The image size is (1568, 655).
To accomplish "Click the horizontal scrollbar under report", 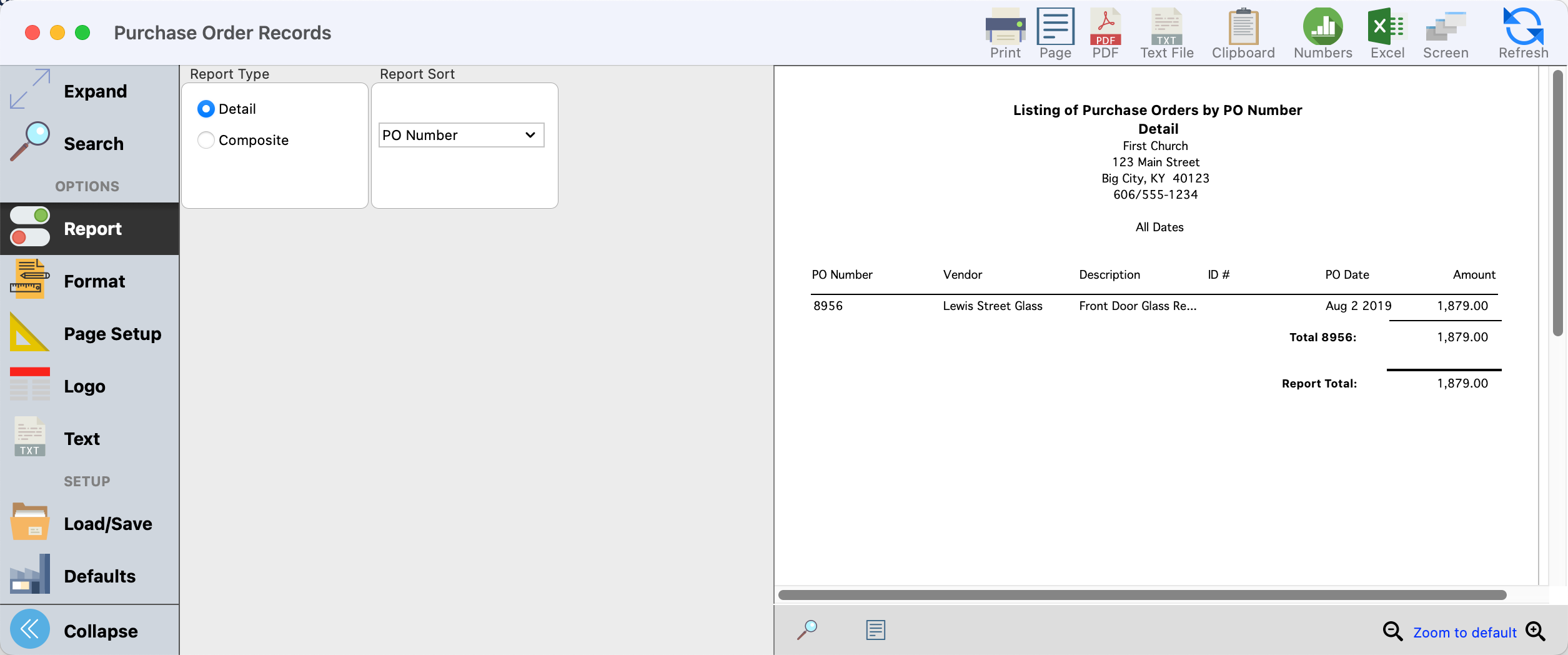I will 1142,595.
